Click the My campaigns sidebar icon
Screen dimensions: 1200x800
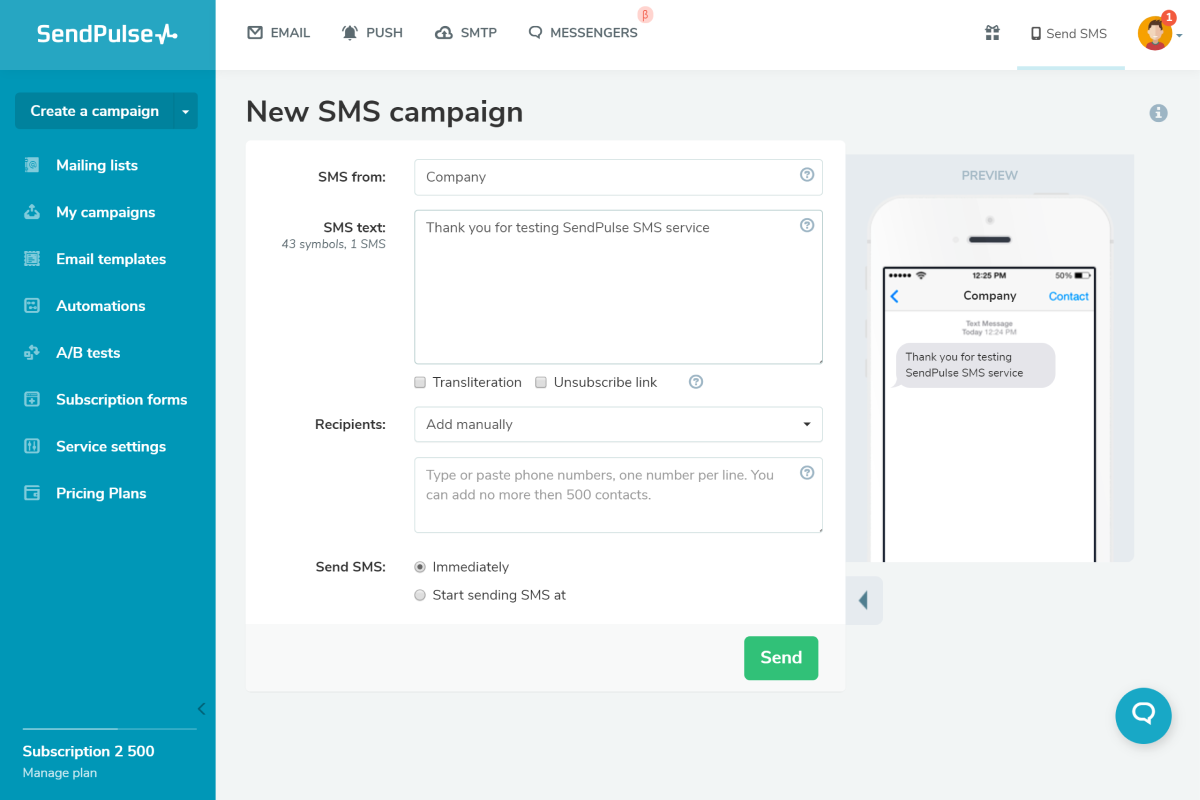point(32,212)
